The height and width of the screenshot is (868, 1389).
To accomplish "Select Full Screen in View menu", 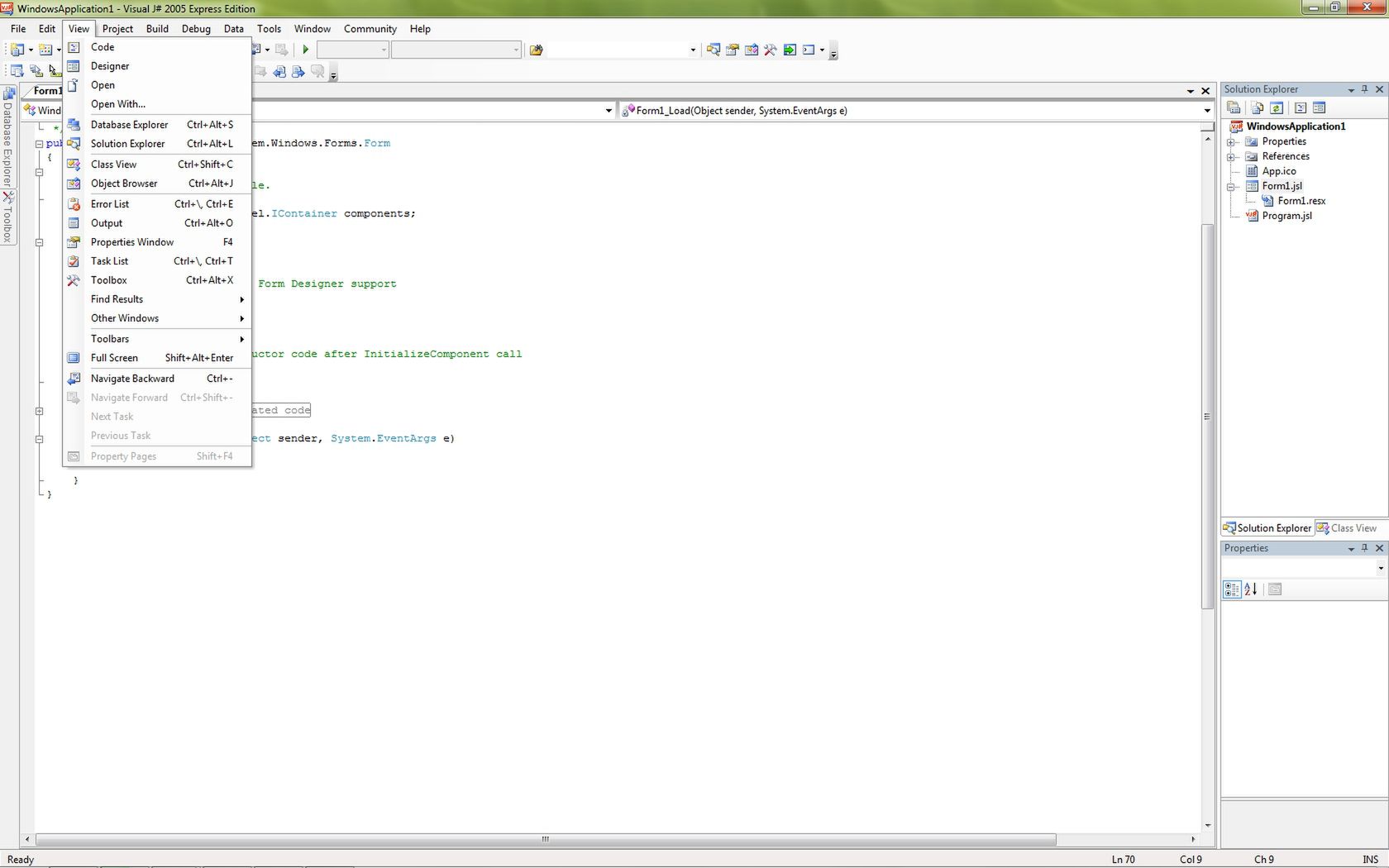I will coord(157,358).
